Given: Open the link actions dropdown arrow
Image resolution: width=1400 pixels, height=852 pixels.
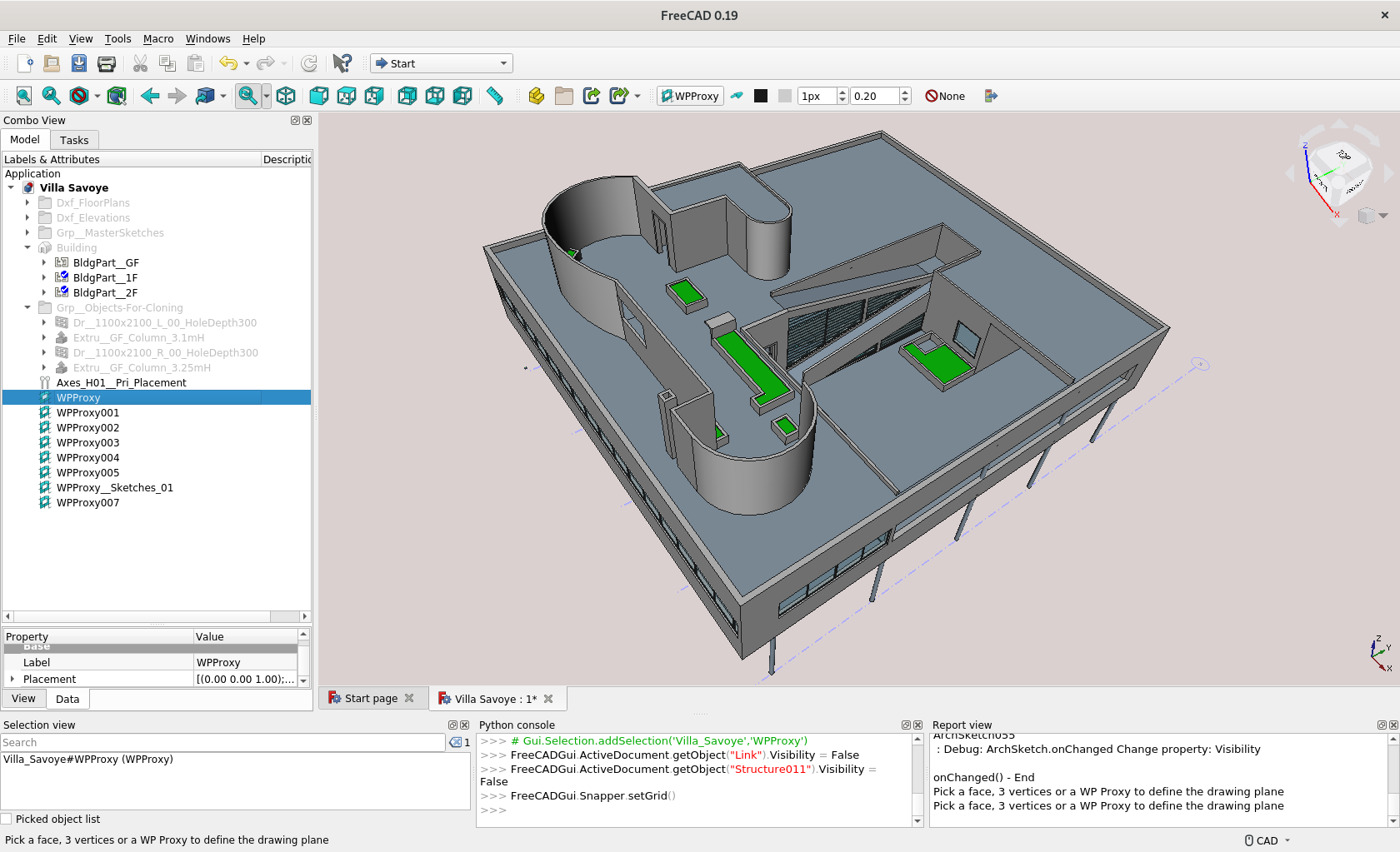Looking at the screenshot, I should (x=637, y=96).
